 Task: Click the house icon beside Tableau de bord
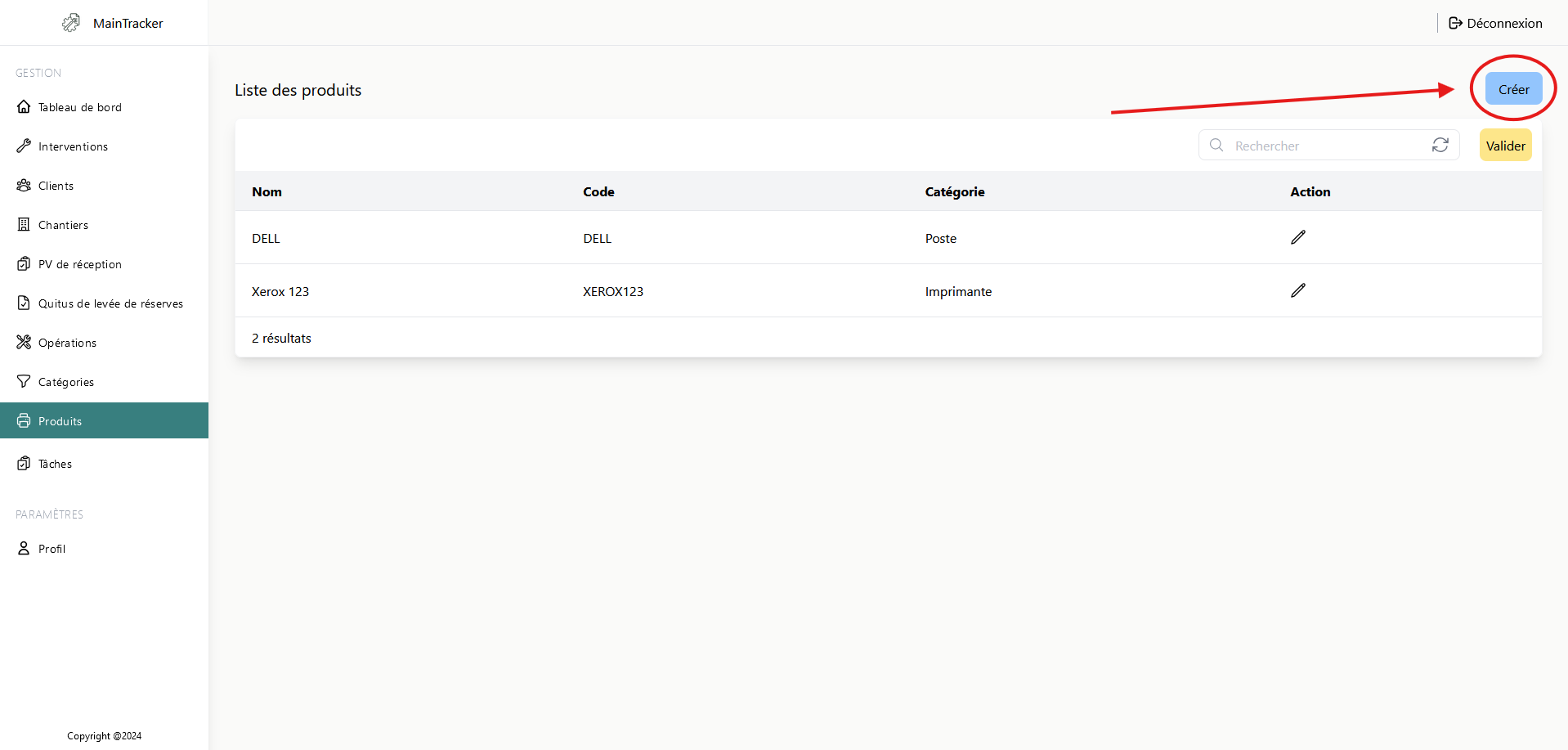[24, 107]
